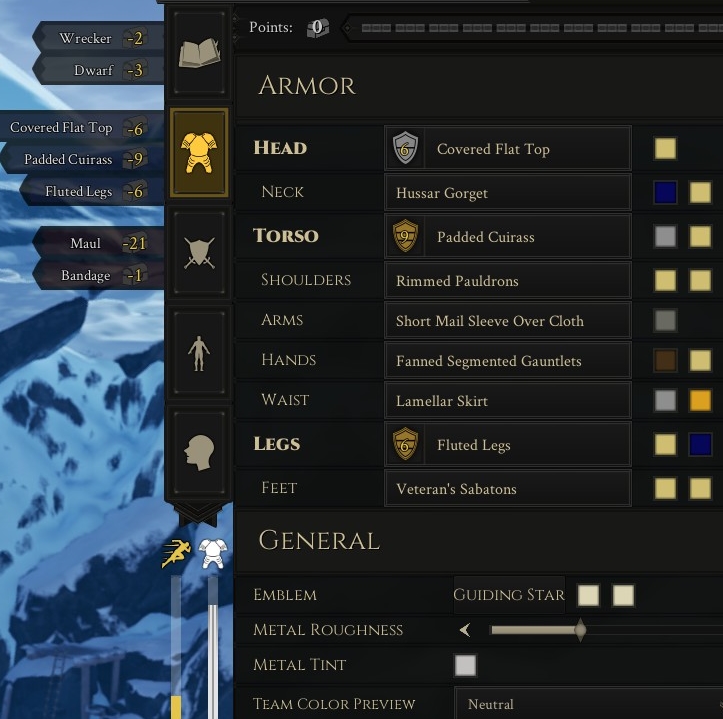Remove the Maul entry from loadout list
Image resolution: width=723 pixels, height=719 pixels.
tap(98, 243)
